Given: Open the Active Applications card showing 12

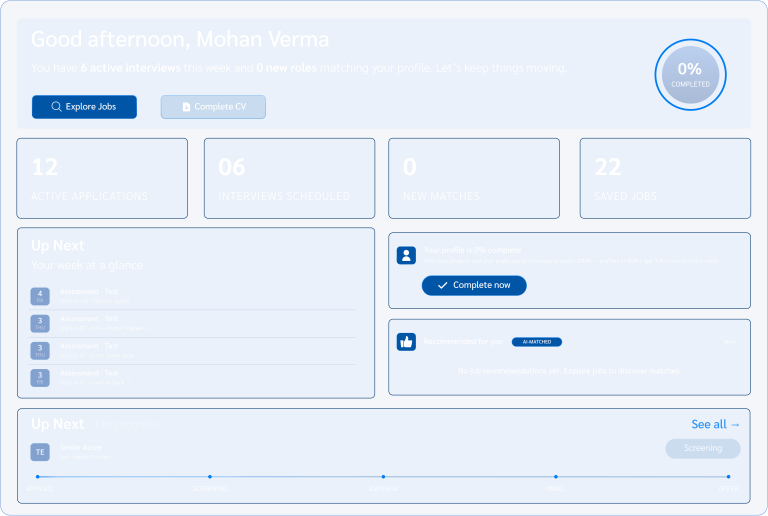Looking at the screenshot, I should click(x=102, y=178).
